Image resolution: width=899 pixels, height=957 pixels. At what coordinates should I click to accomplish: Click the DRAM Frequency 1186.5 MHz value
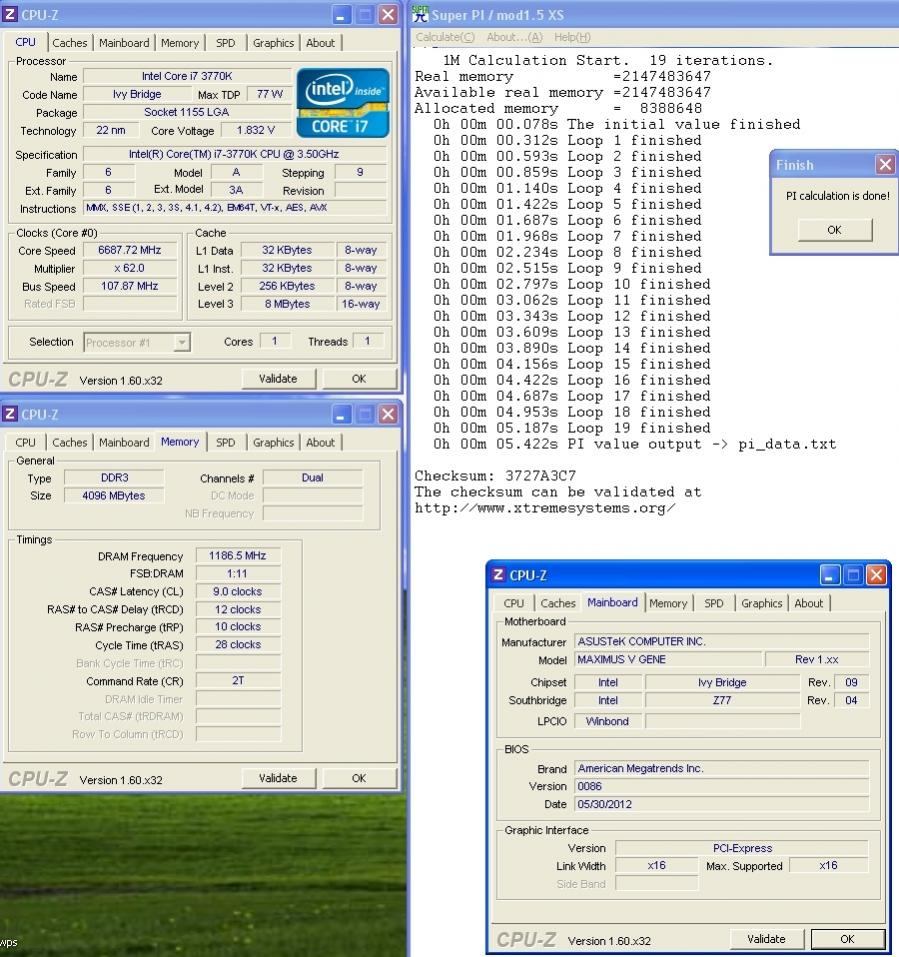(x=238, y=556)
